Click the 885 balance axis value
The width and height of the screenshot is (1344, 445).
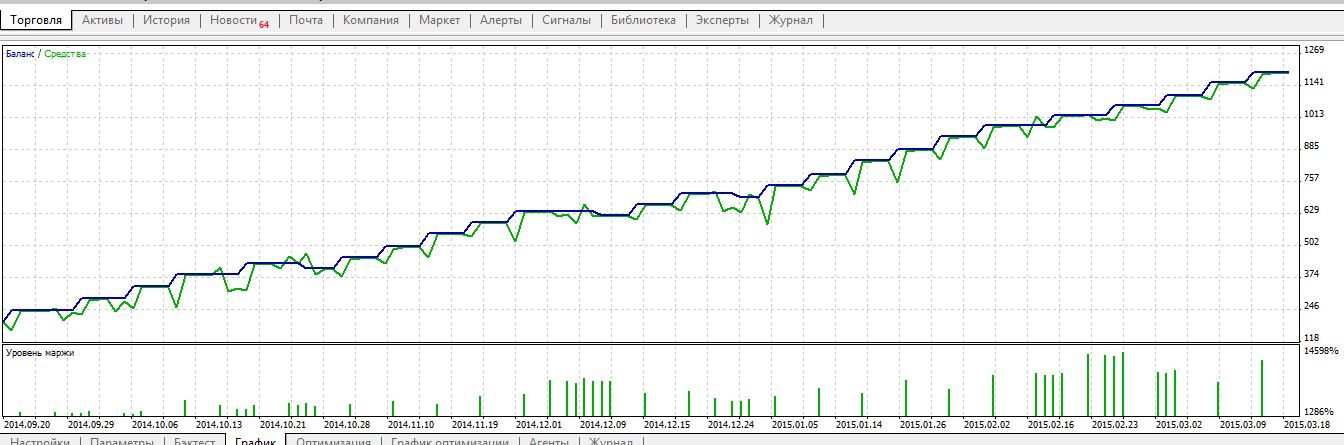1313,146
